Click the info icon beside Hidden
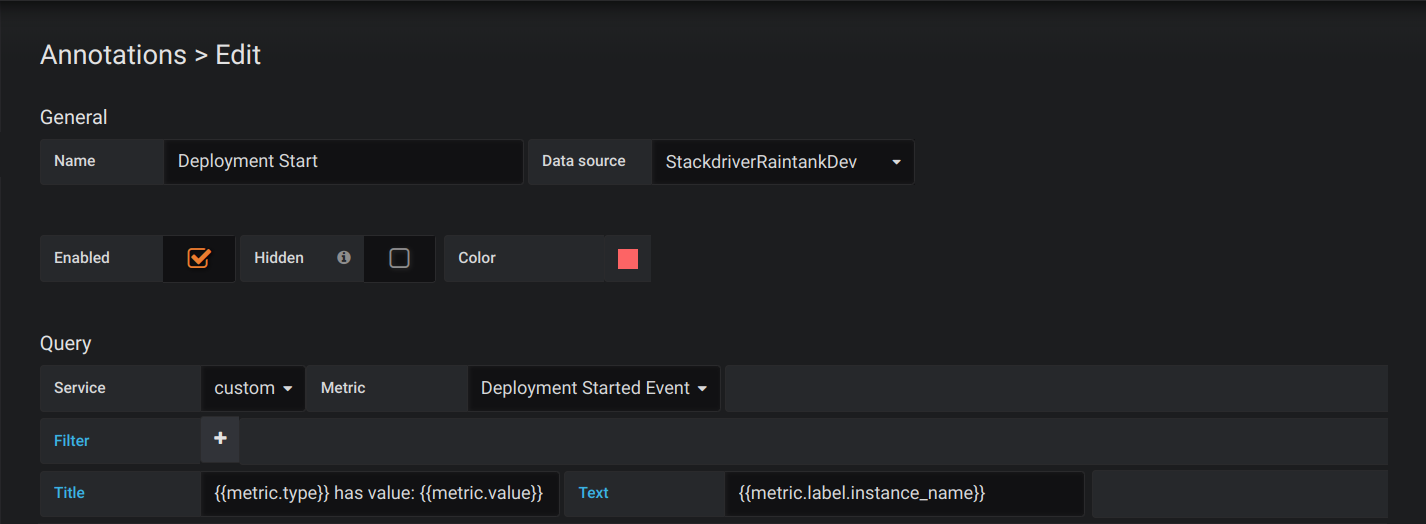This screenshot has width=1426, height=524. pos(344,258)
